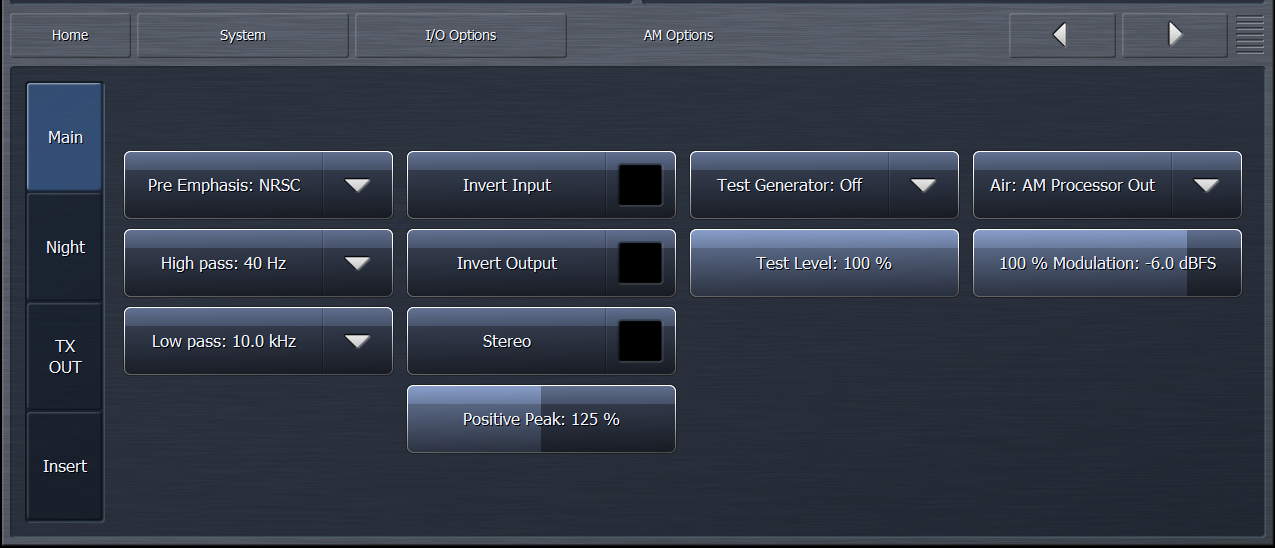1275x548 pixels.
Task: Select the Night side tab
Action: 65,247
